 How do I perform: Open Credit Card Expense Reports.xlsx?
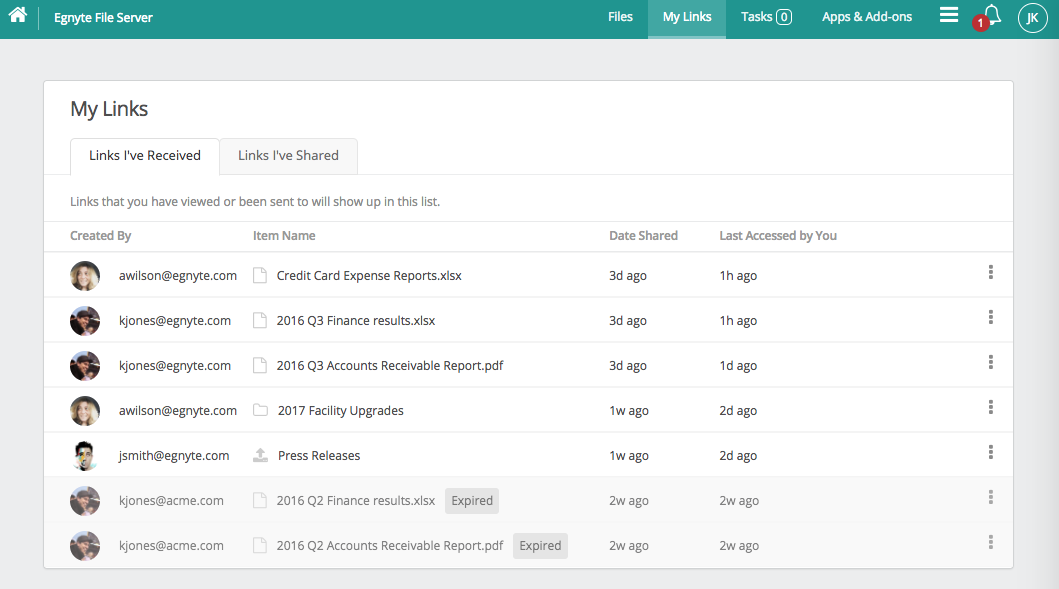(x=369, y=276)
